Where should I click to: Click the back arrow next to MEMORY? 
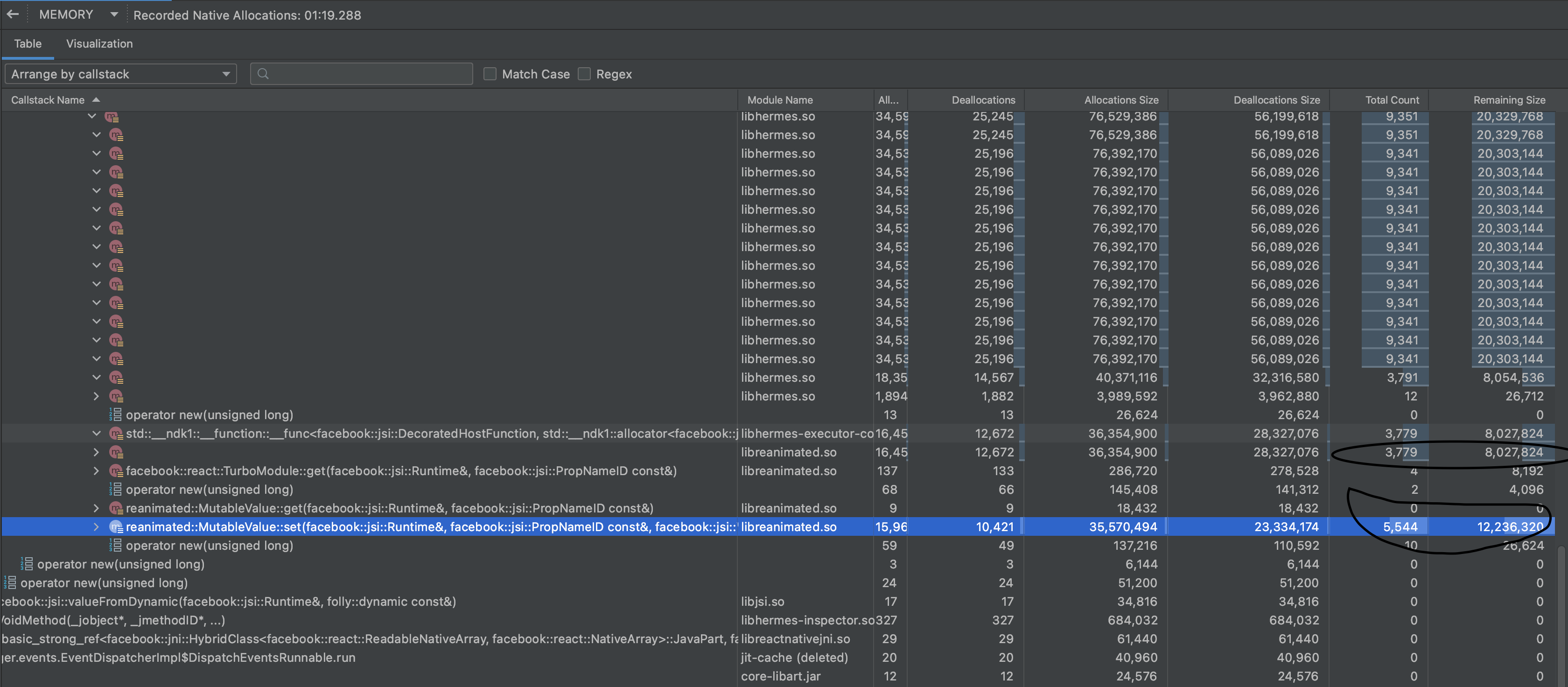(13, 14)
